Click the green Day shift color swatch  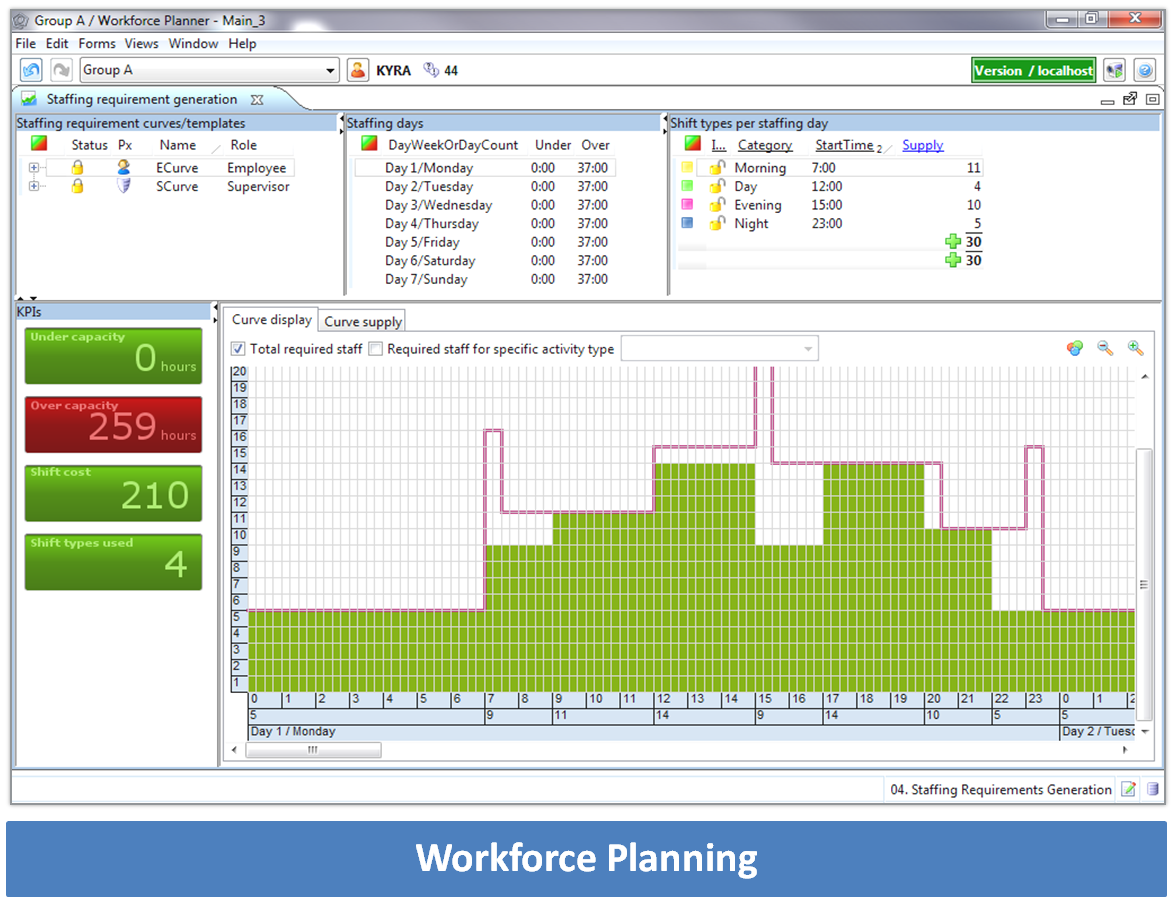click(687, 185)
